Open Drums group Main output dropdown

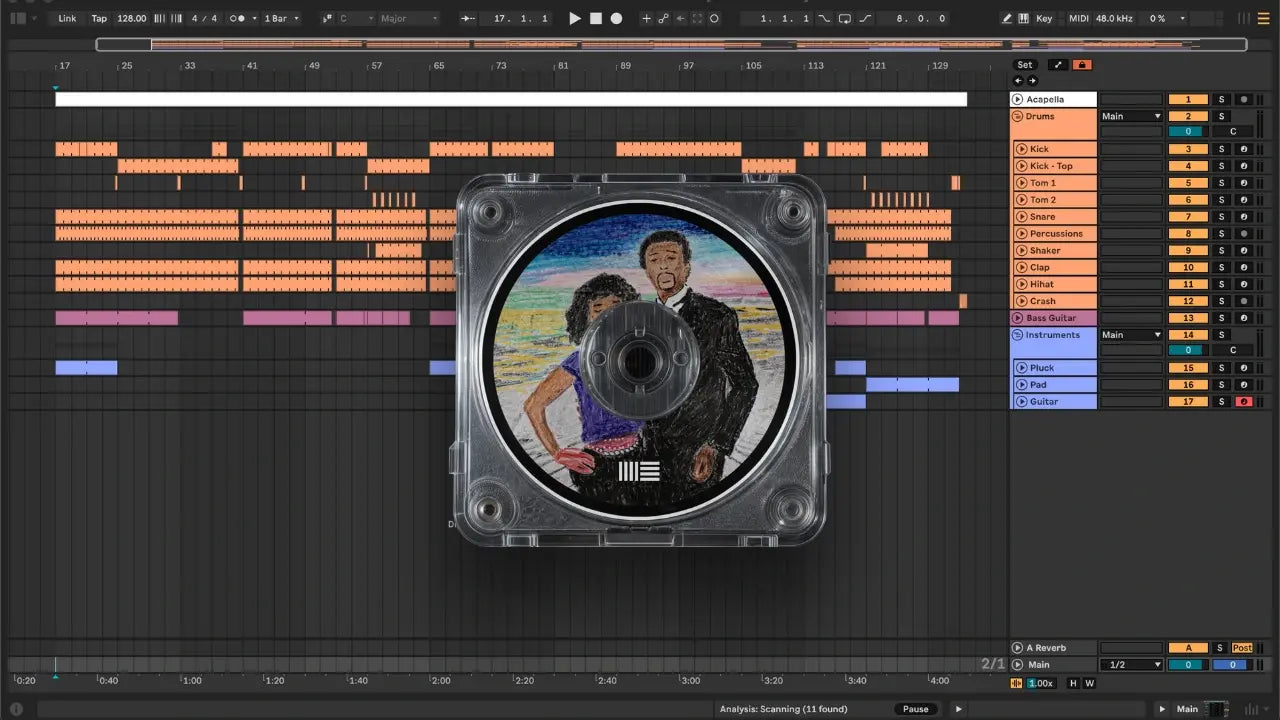[1131, 116]
